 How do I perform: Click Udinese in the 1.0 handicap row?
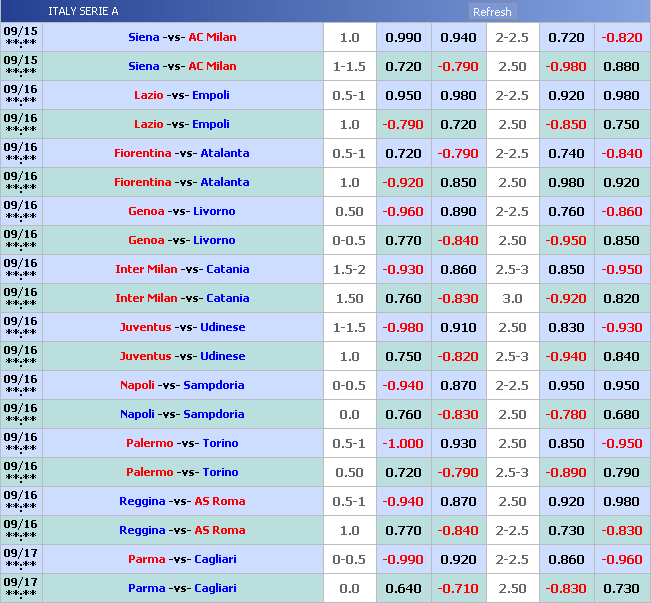click(222, 356)
